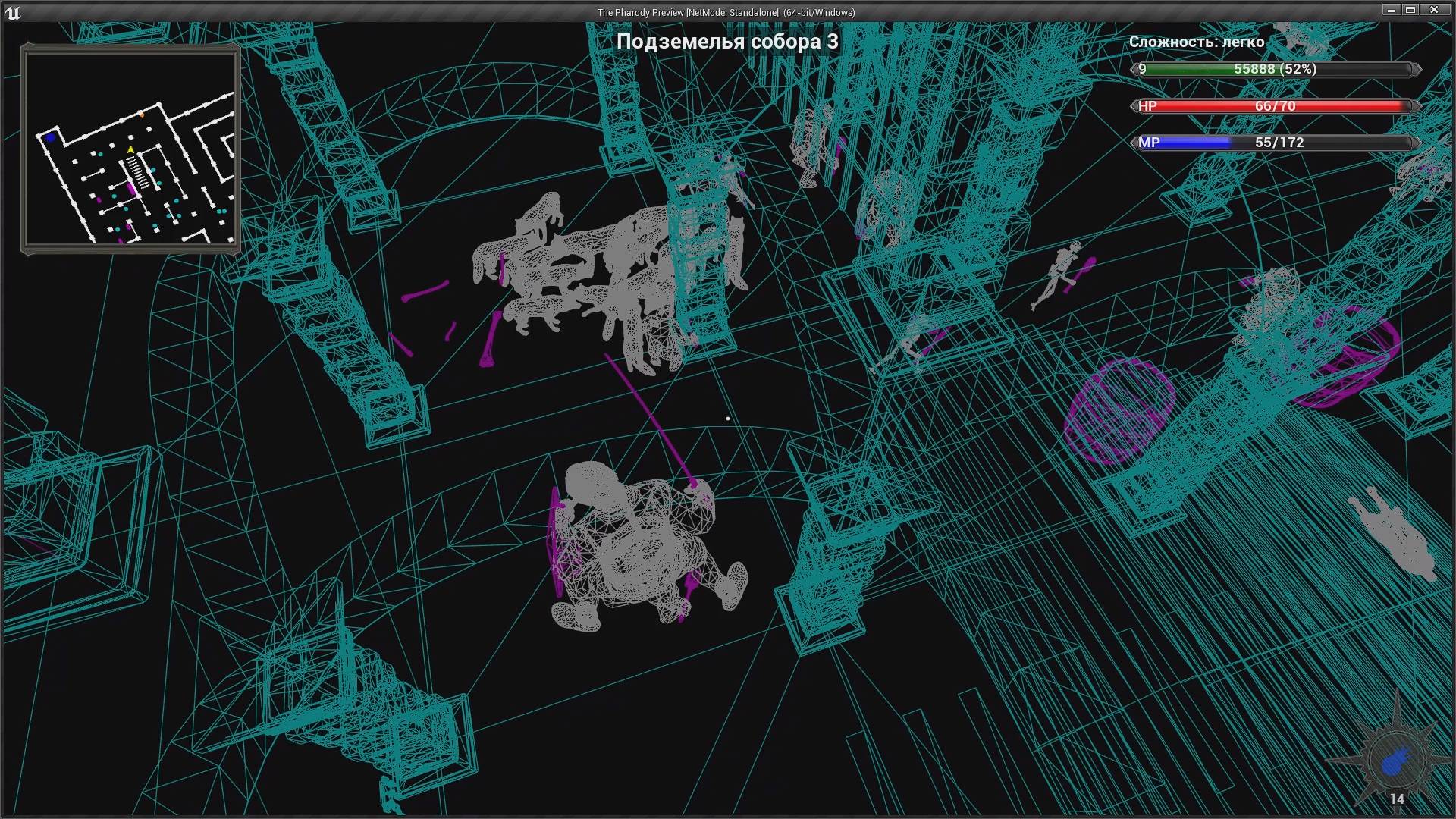1456x819 pixels.
Task: Click the orange marker on minimap wall
Action: click(x=141, y=115)
